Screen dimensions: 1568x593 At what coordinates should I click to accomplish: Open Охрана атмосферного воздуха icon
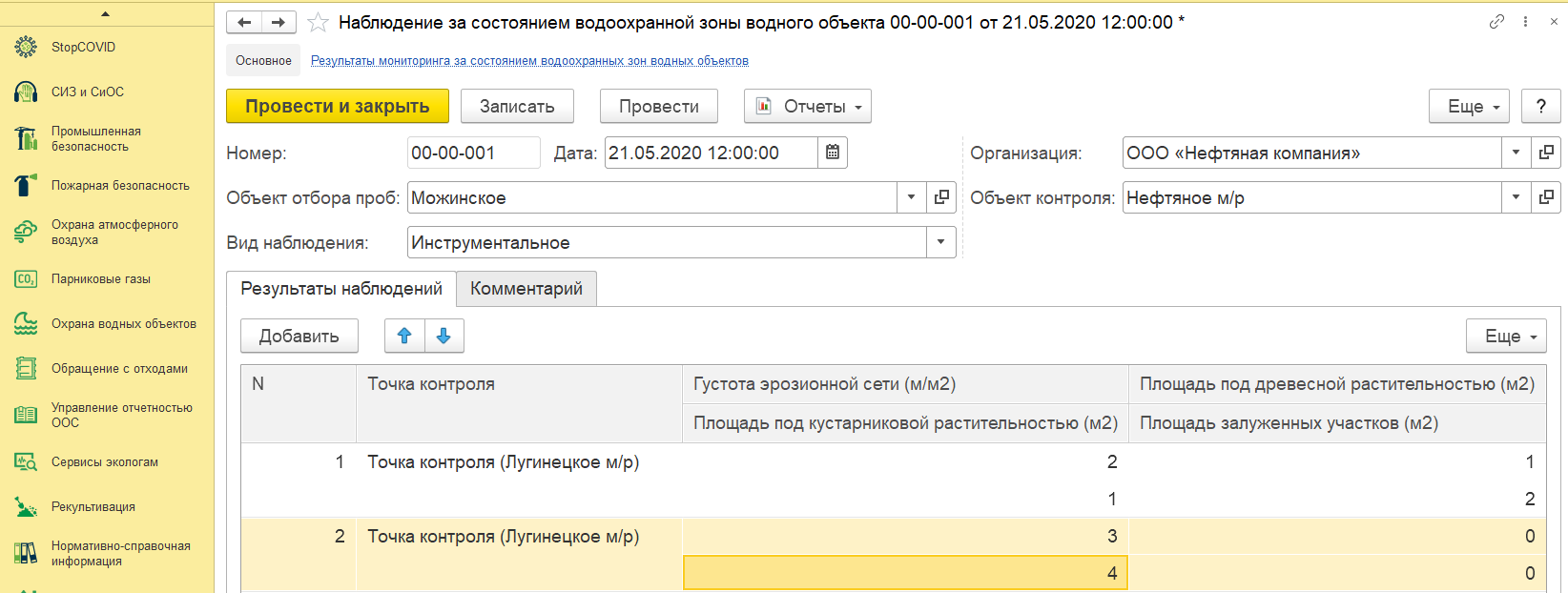point(26,232)
